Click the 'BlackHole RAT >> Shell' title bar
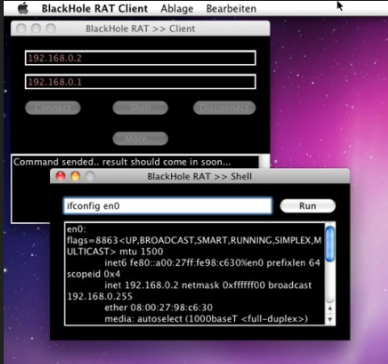The height and width of the screenshot is (364, 388). coord(200,176)
